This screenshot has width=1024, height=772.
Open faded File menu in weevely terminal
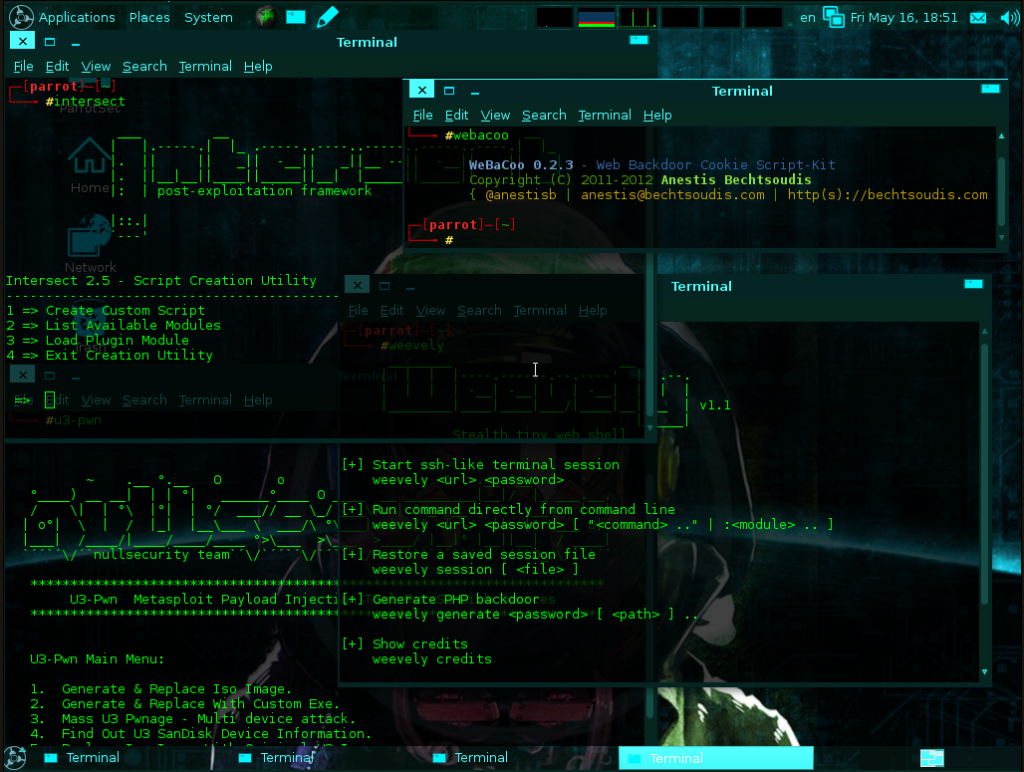tap(358, 310)
